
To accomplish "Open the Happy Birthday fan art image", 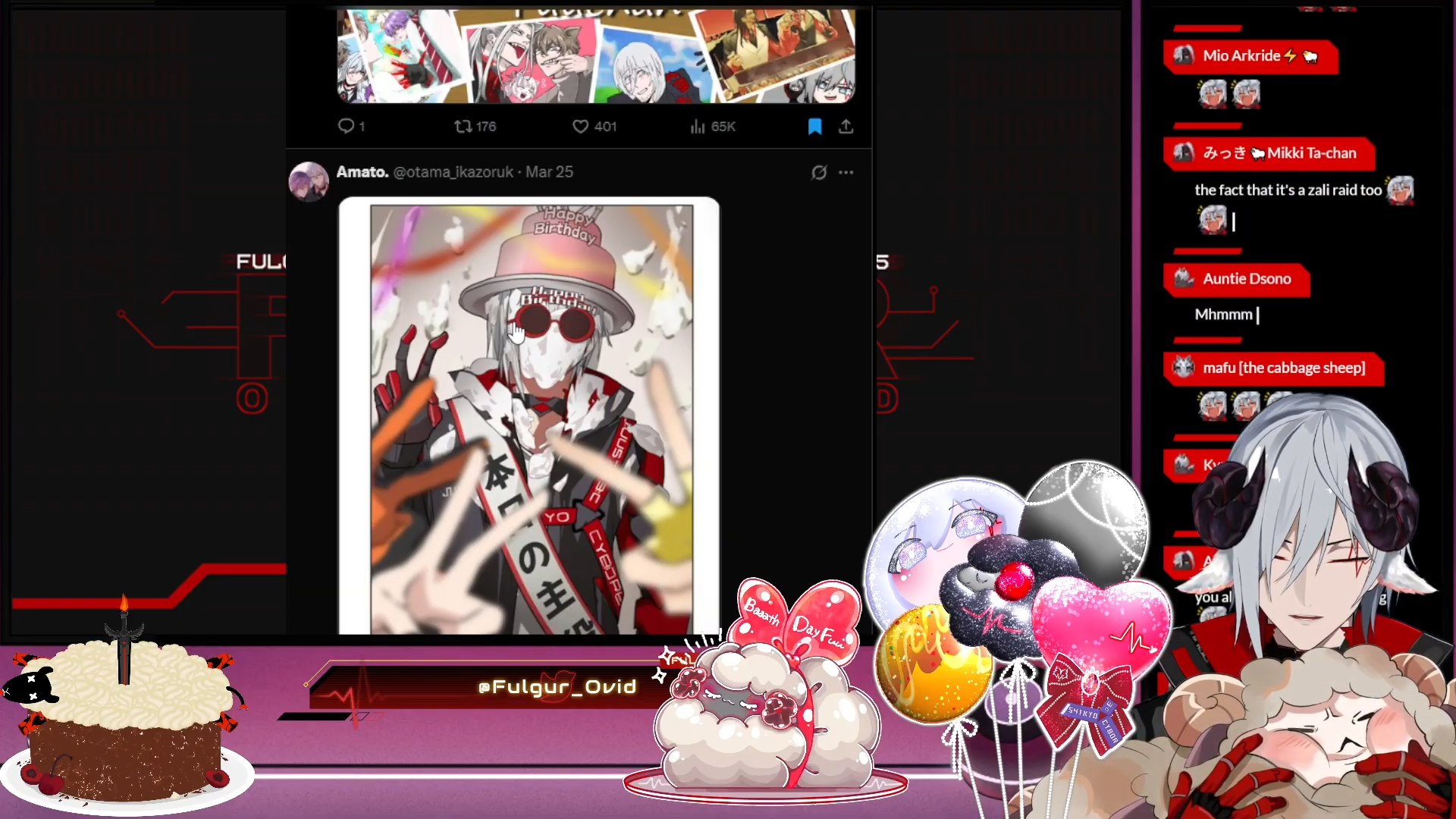I will click(x=529, y=416).
